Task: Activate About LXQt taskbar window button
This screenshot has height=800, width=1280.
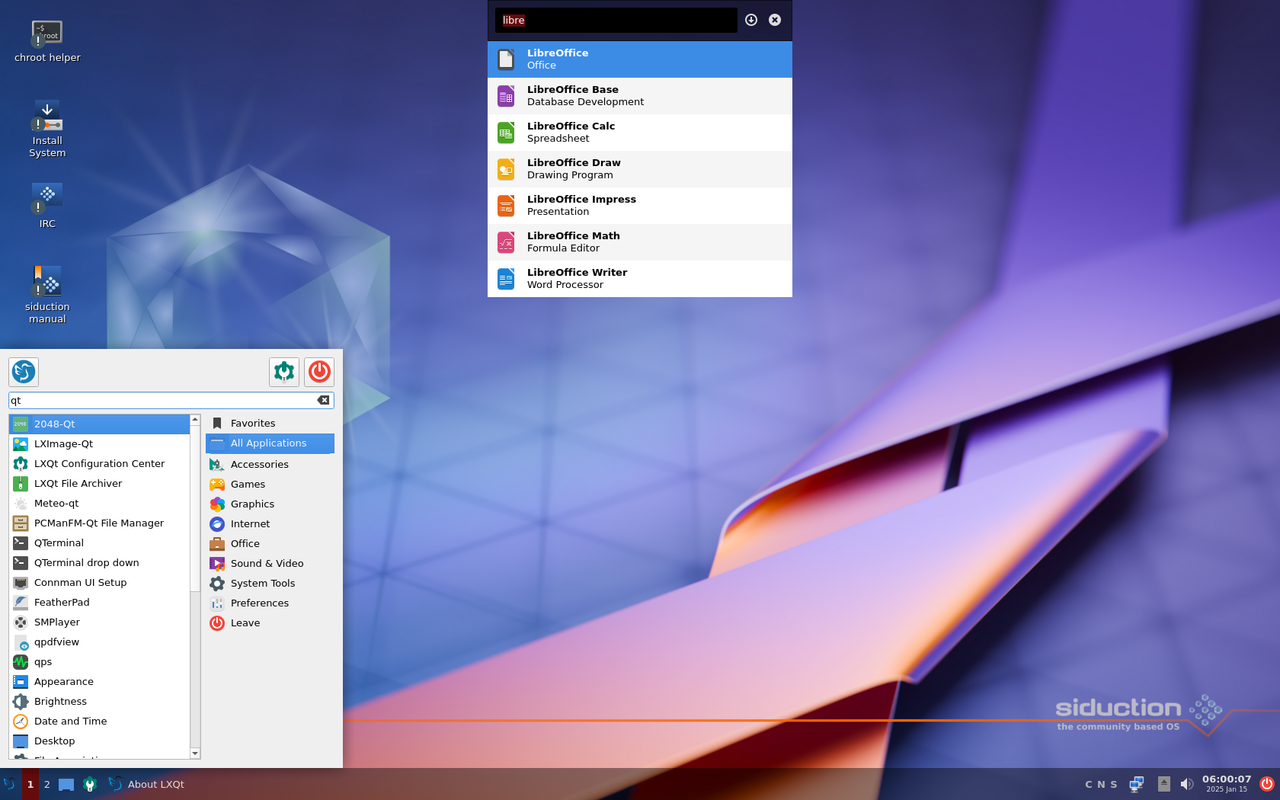Action: tap(147, 784)
